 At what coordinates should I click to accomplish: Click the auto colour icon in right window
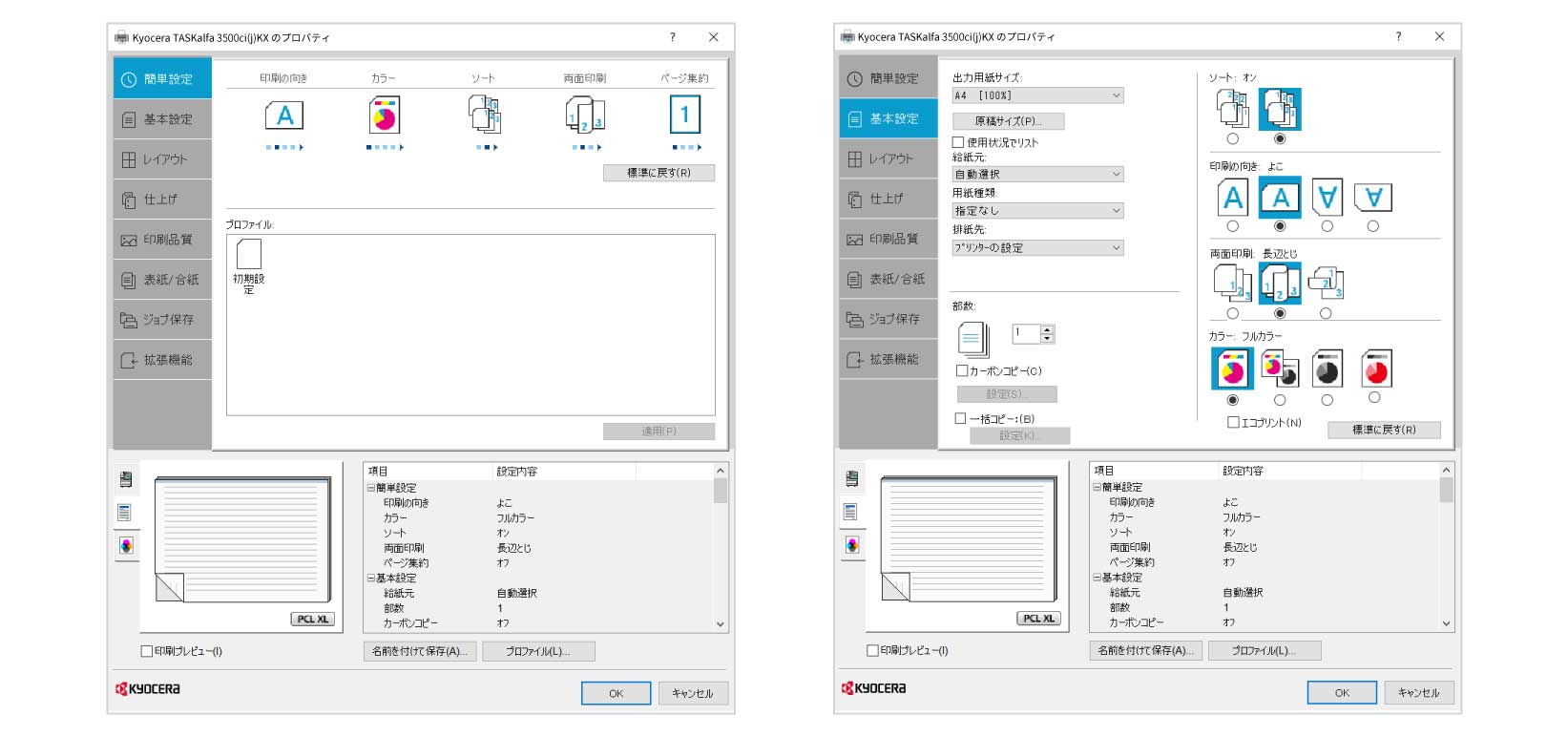click(x=1280, y=368)
